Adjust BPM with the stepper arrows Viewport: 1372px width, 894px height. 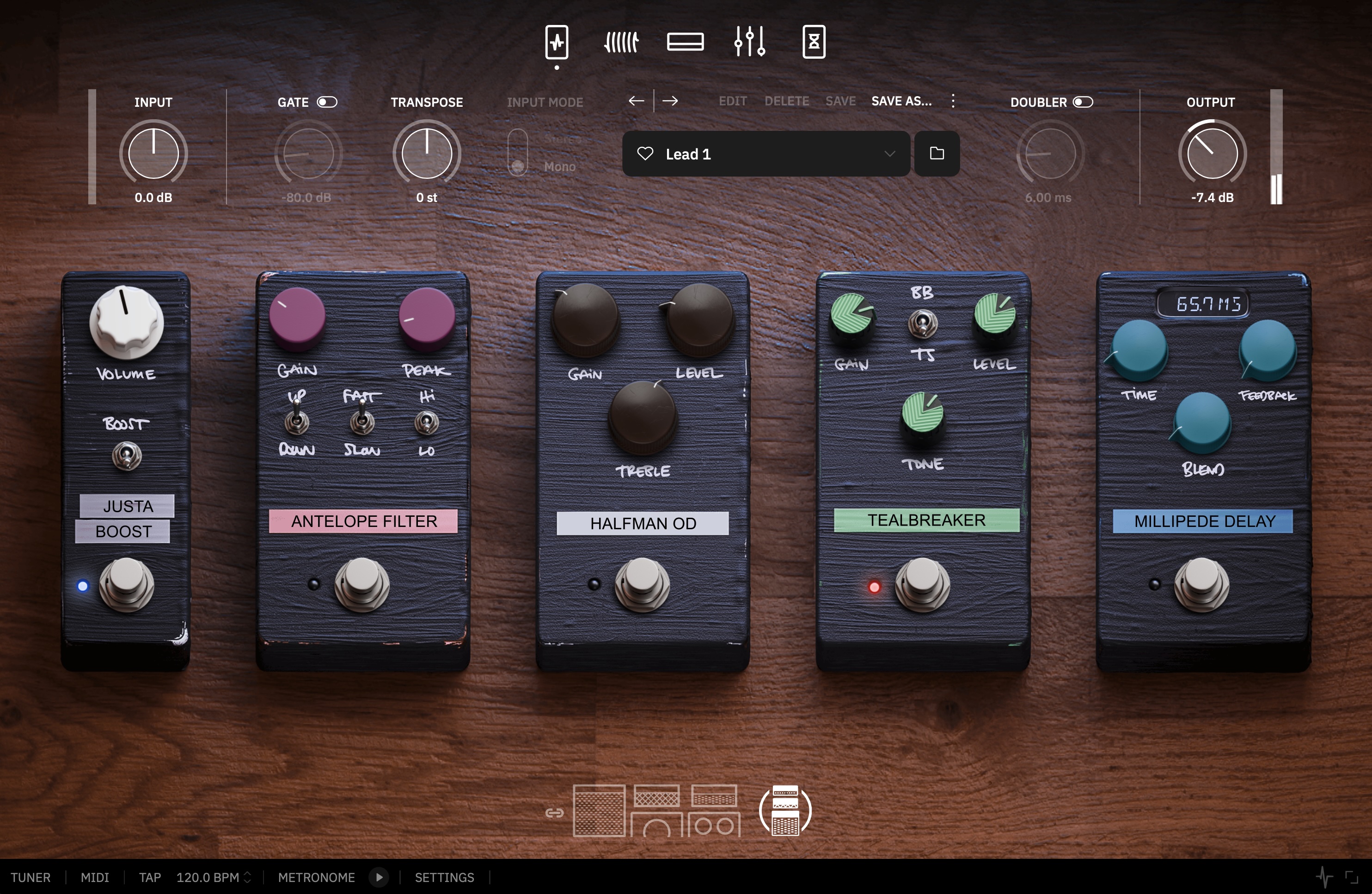[247, 877]
